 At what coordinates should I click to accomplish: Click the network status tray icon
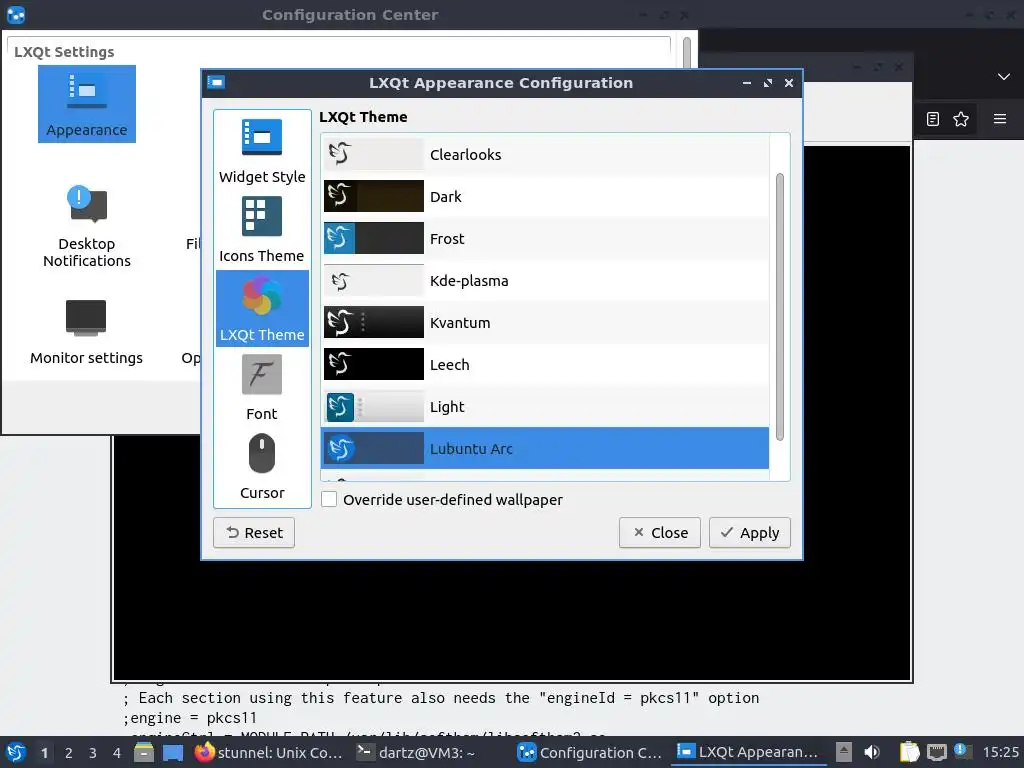936,752
